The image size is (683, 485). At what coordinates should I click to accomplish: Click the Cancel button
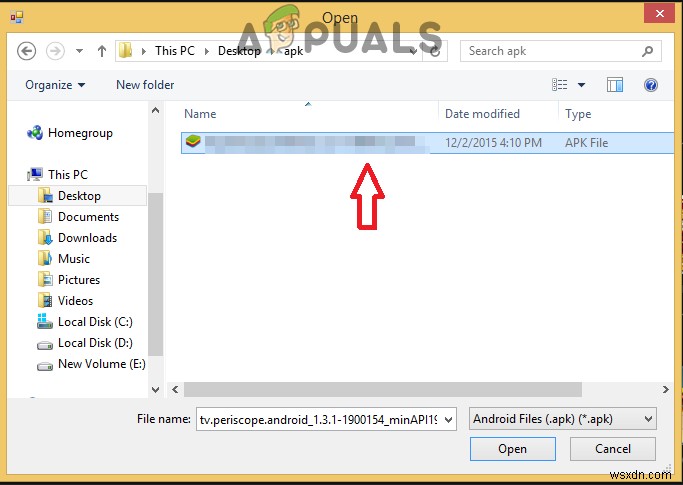point(612,449)
